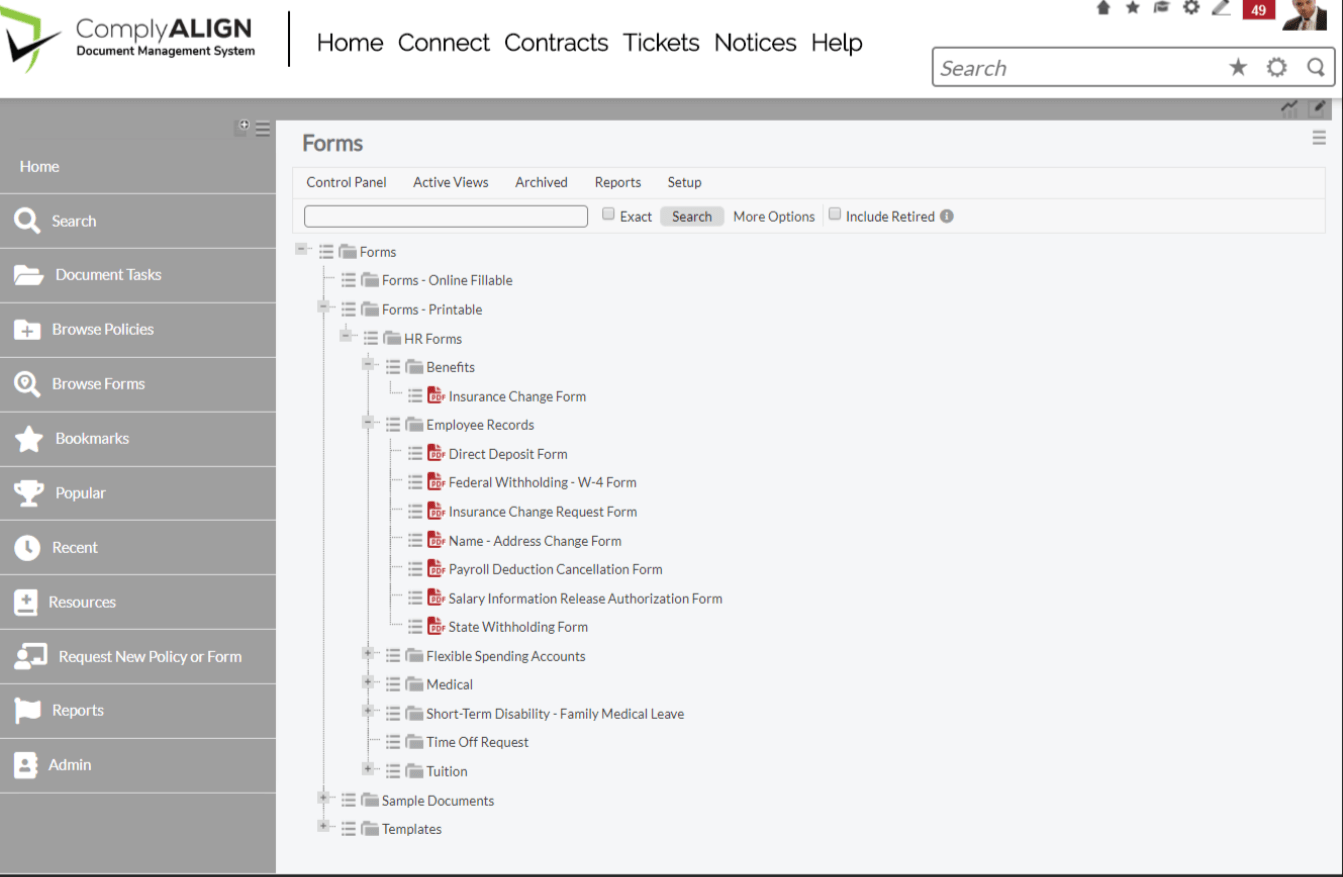1343x877 pixels.
Task: Click the star icon inside the search bar
Action: point(1239,67)
